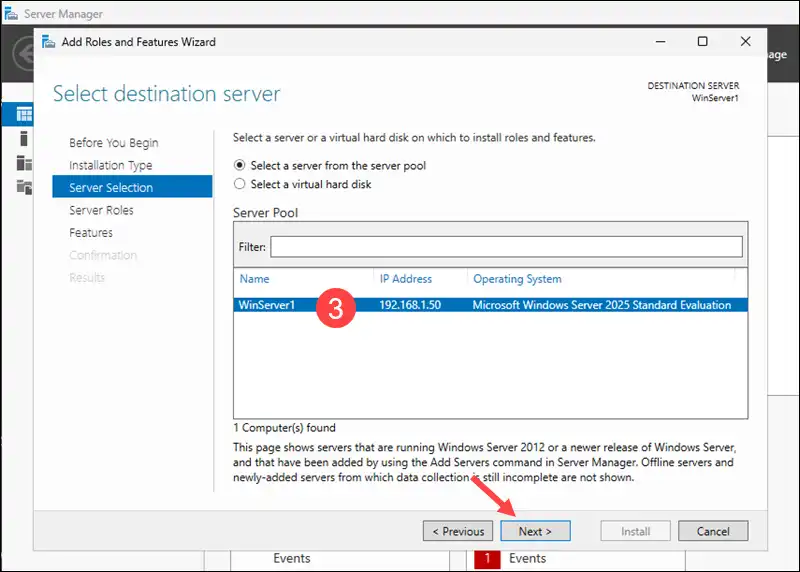Click the Previous button

pyautogui.click(x=458, y=531)
